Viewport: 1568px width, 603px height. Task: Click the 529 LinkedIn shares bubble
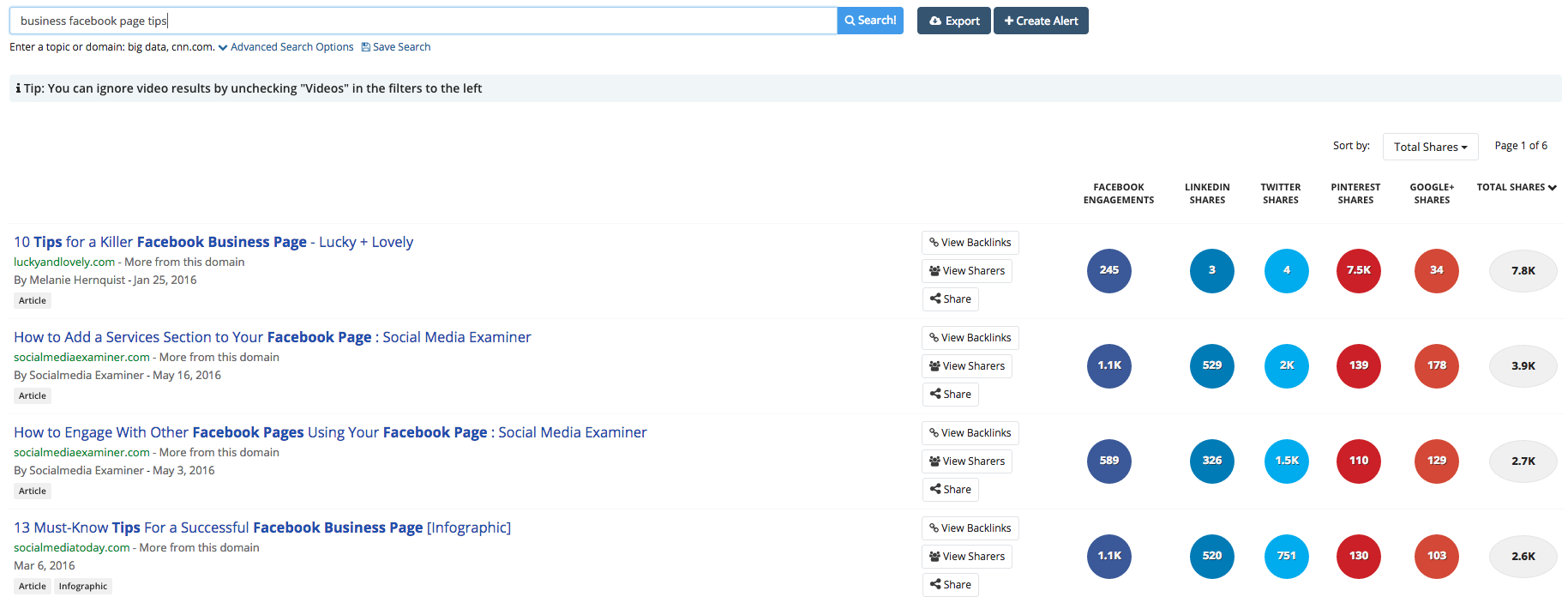[x=1212, y=365]
